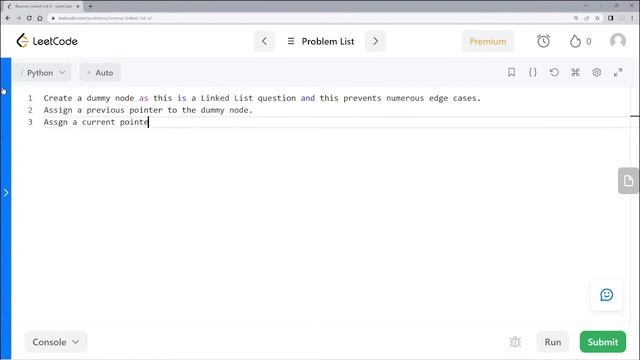Screen dimensions: 640x360
Task: Click the Premium button
Action: pos(488,41)
